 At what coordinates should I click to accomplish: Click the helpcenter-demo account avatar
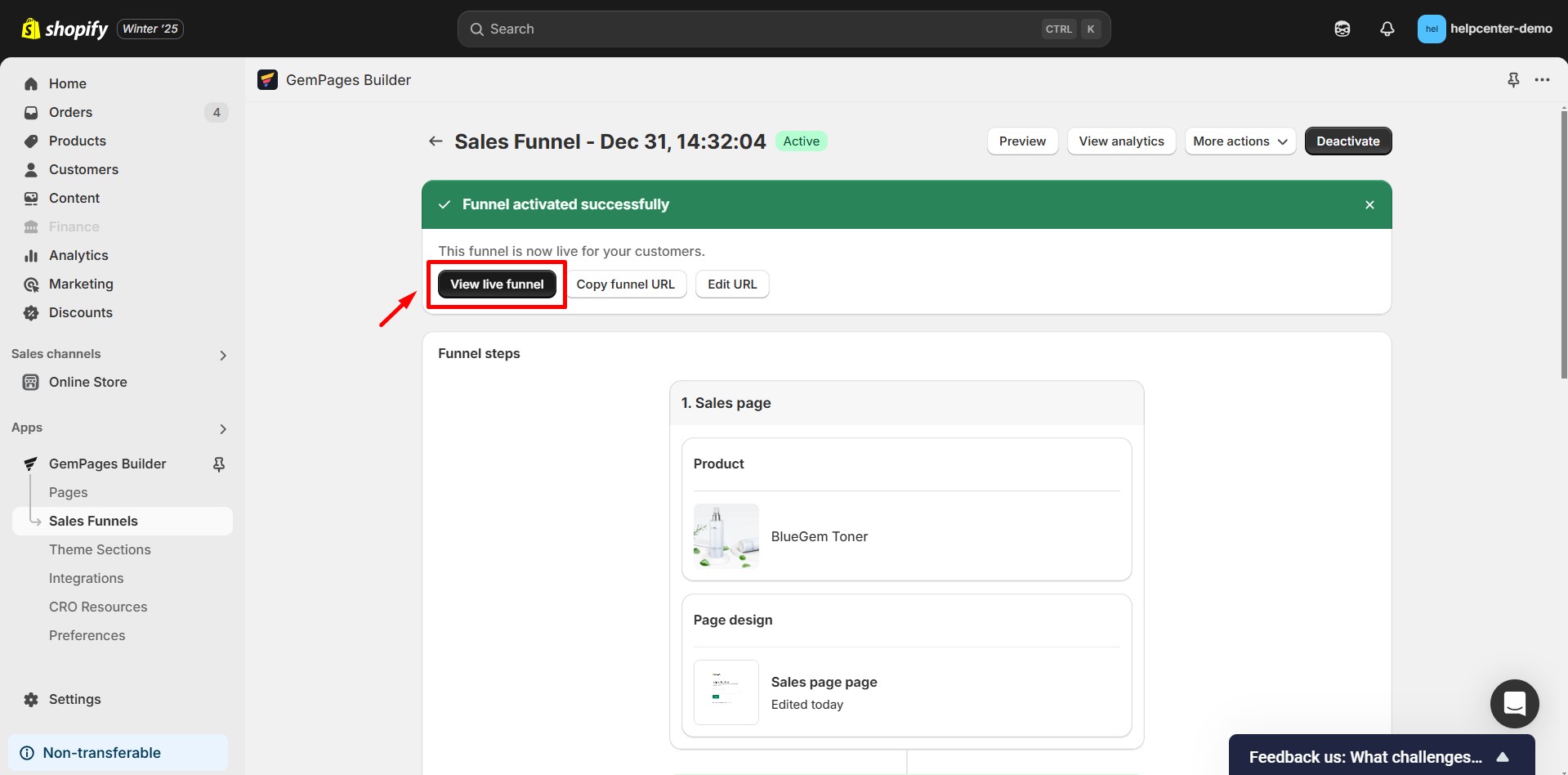1432,28
